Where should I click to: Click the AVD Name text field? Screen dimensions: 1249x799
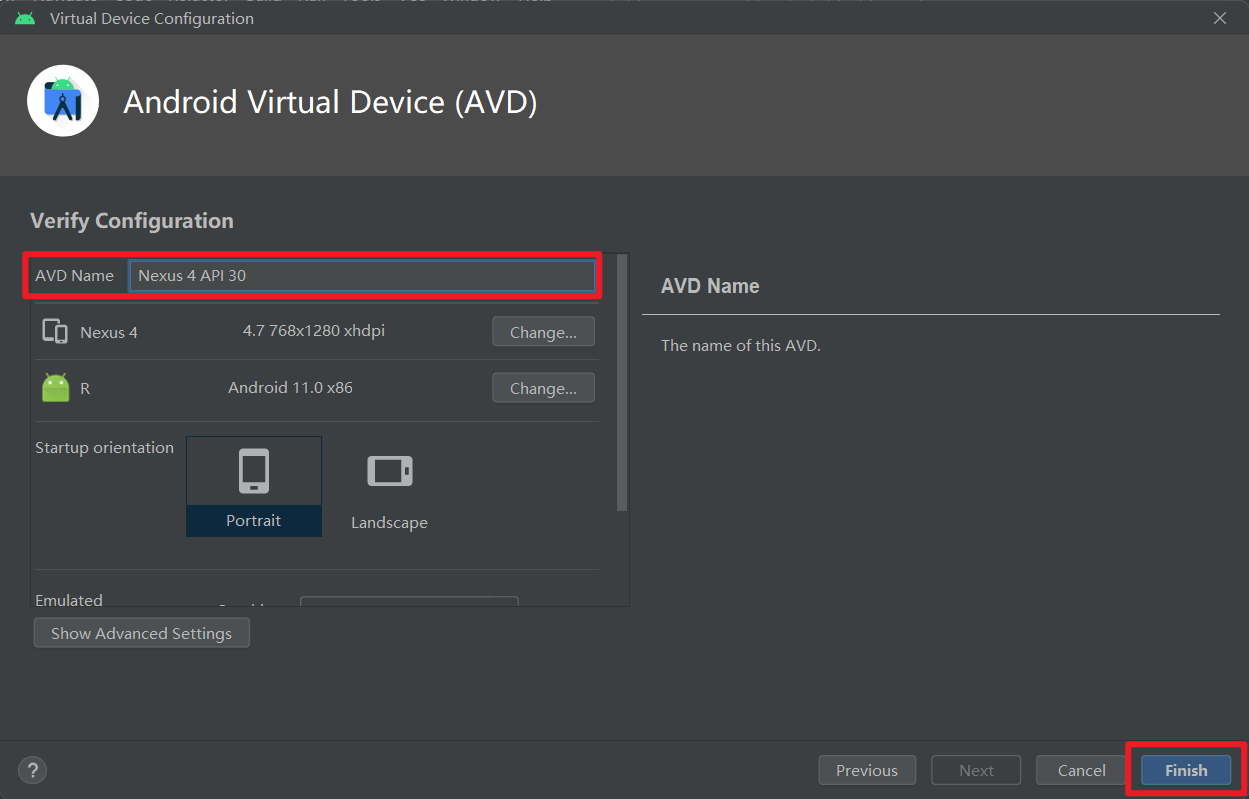tap(362, 275)
